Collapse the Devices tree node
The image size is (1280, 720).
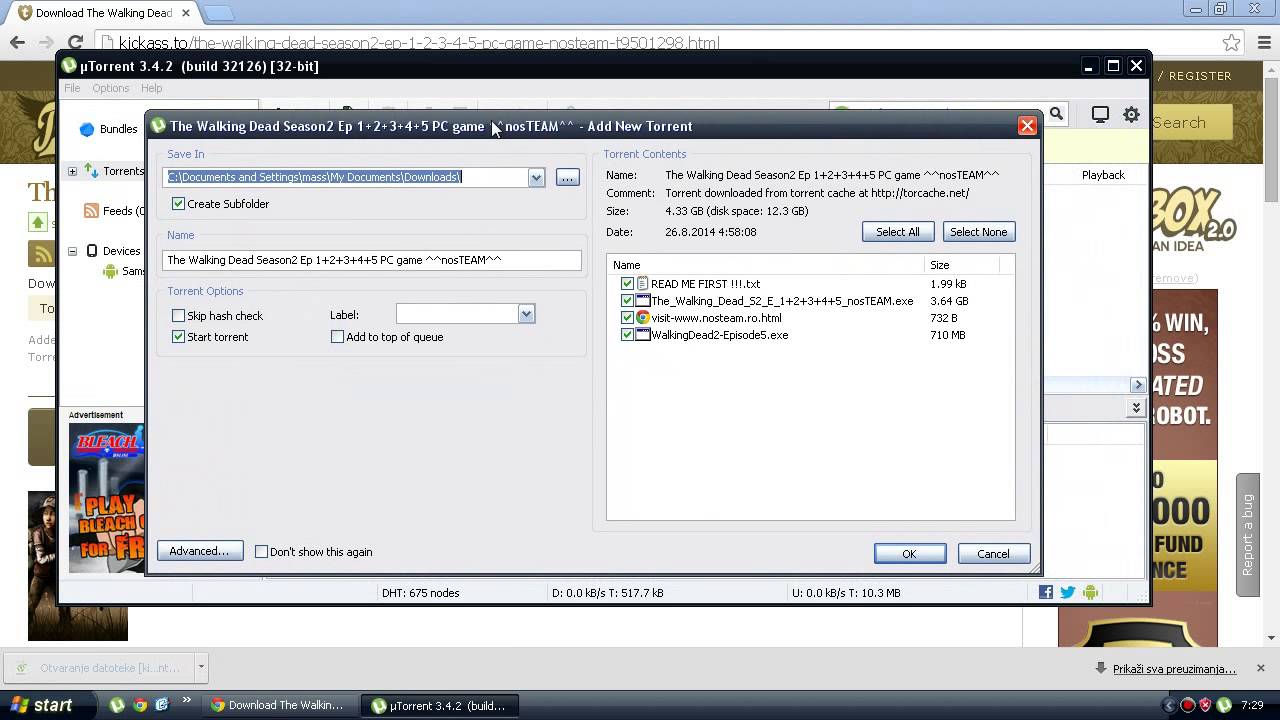(x=72, y=251)
